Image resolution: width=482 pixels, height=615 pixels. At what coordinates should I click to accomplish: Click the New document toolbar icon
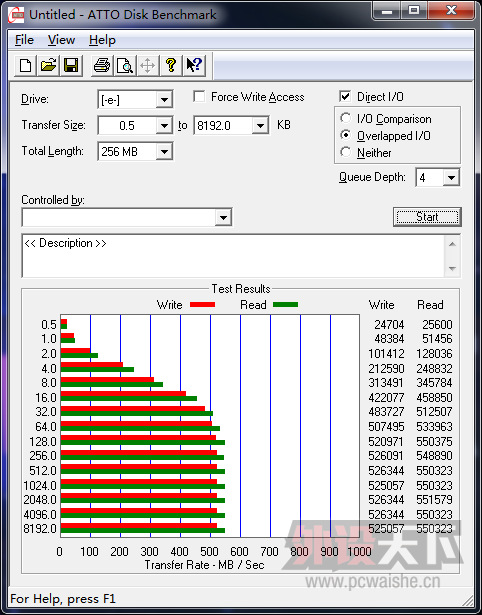(25, 65)
